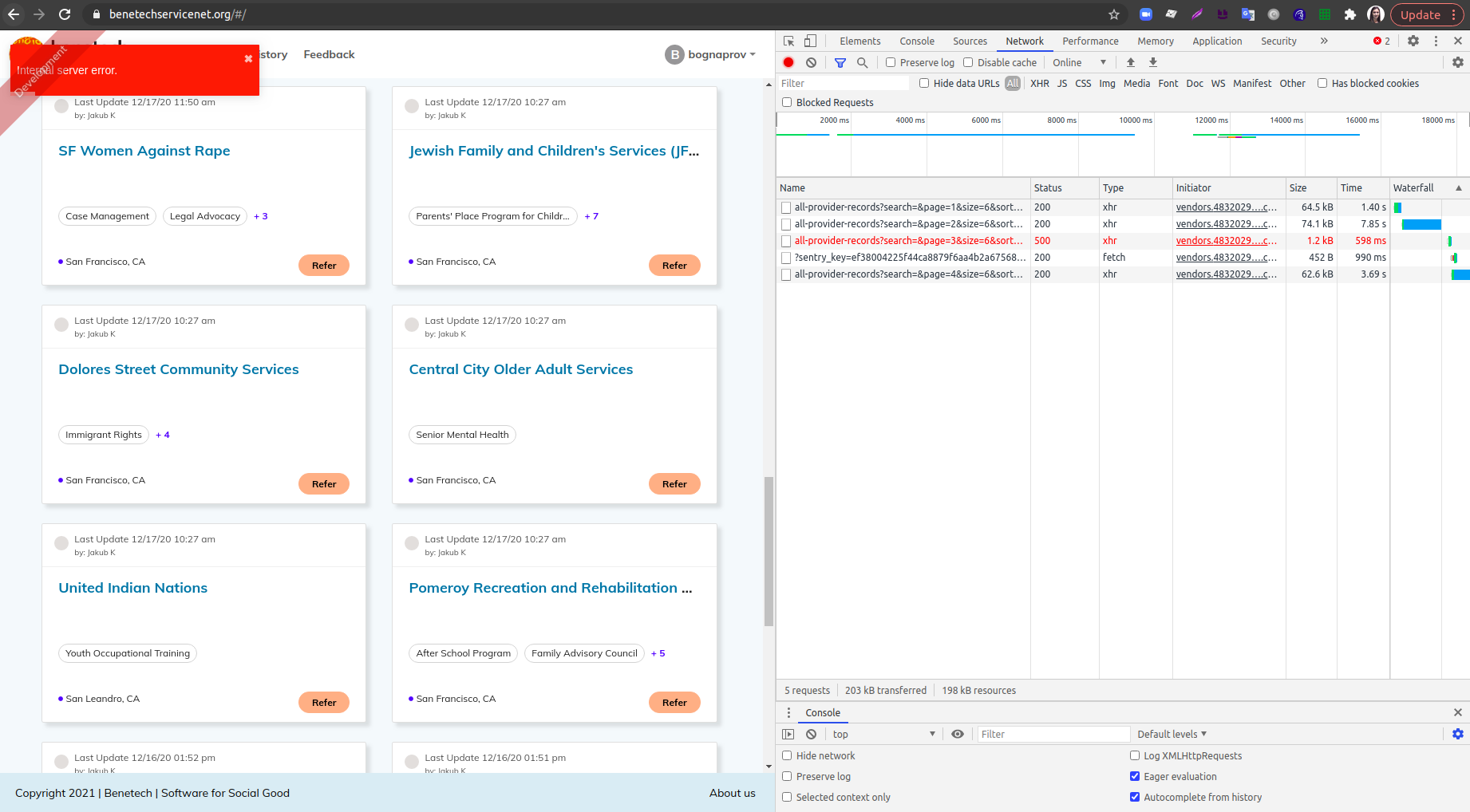1470x812 pixels.
Task: Export HAR file download icon
Action: (1153, 62)
